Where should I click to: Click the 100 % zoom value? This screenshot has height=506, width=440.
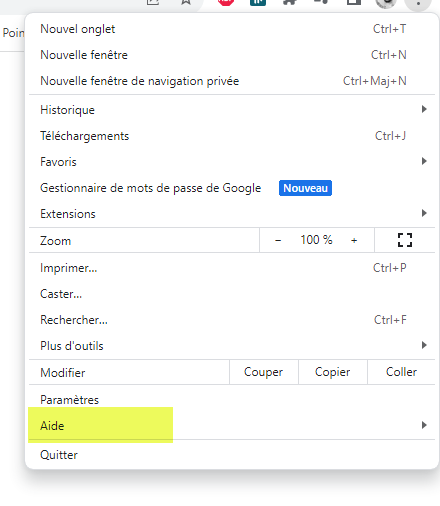(x=316, y=240)
